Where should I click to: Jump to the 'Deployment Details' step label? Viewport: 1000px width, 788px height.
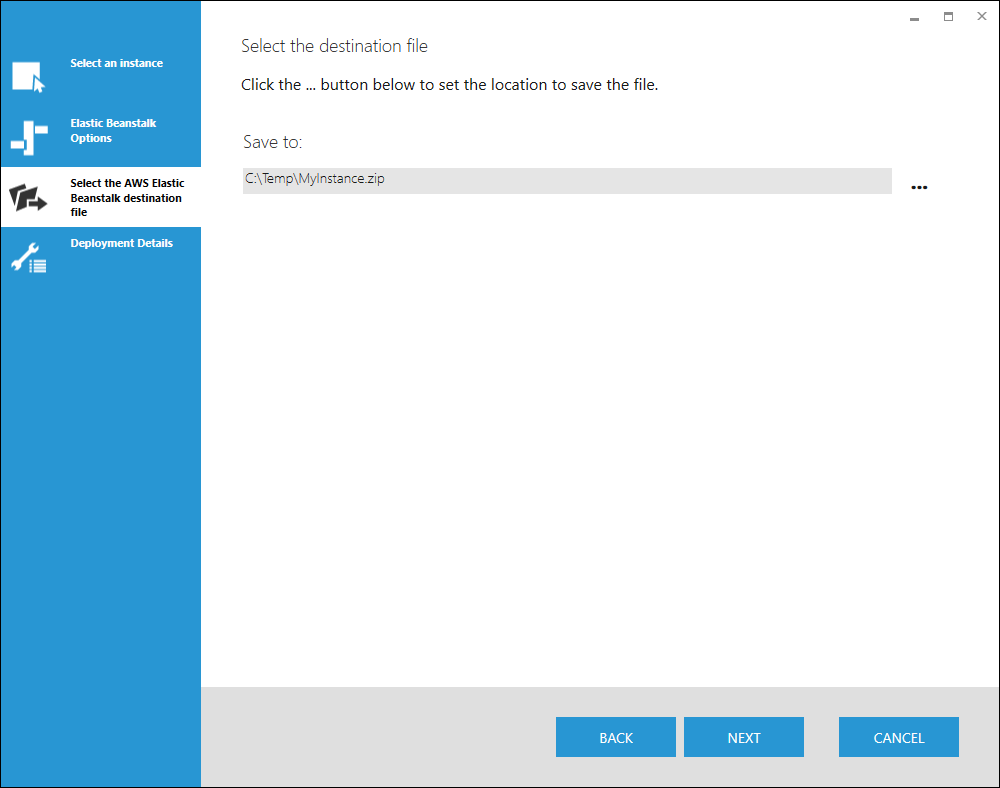(121, 243)
